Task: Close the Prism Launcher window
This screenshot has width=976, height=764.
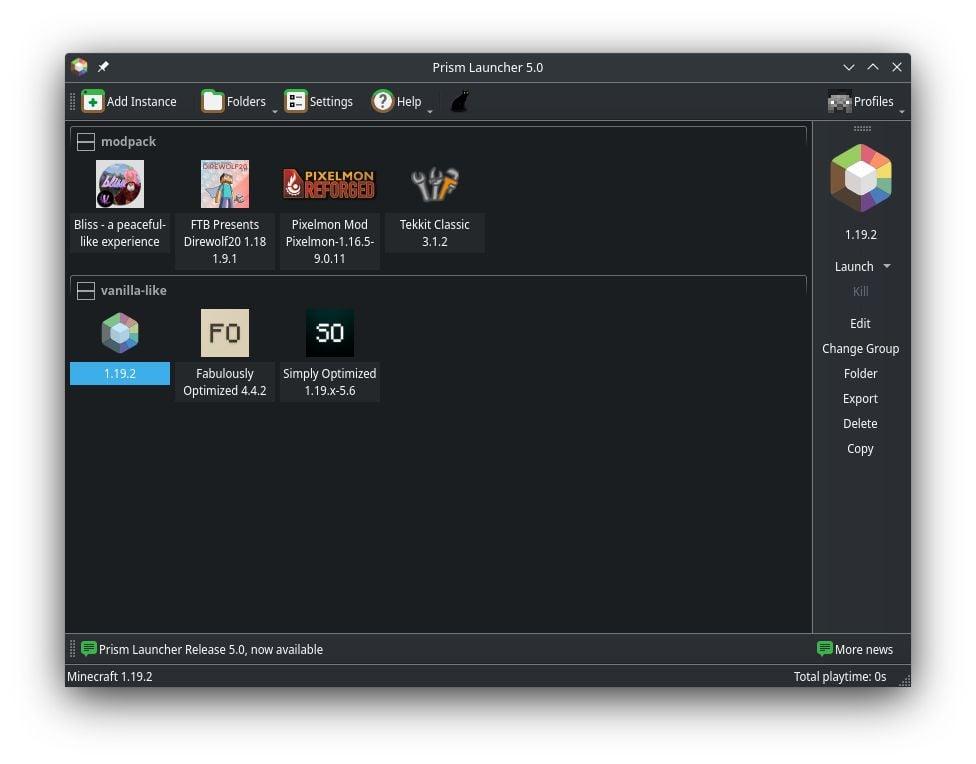Action: coord(896,67)
